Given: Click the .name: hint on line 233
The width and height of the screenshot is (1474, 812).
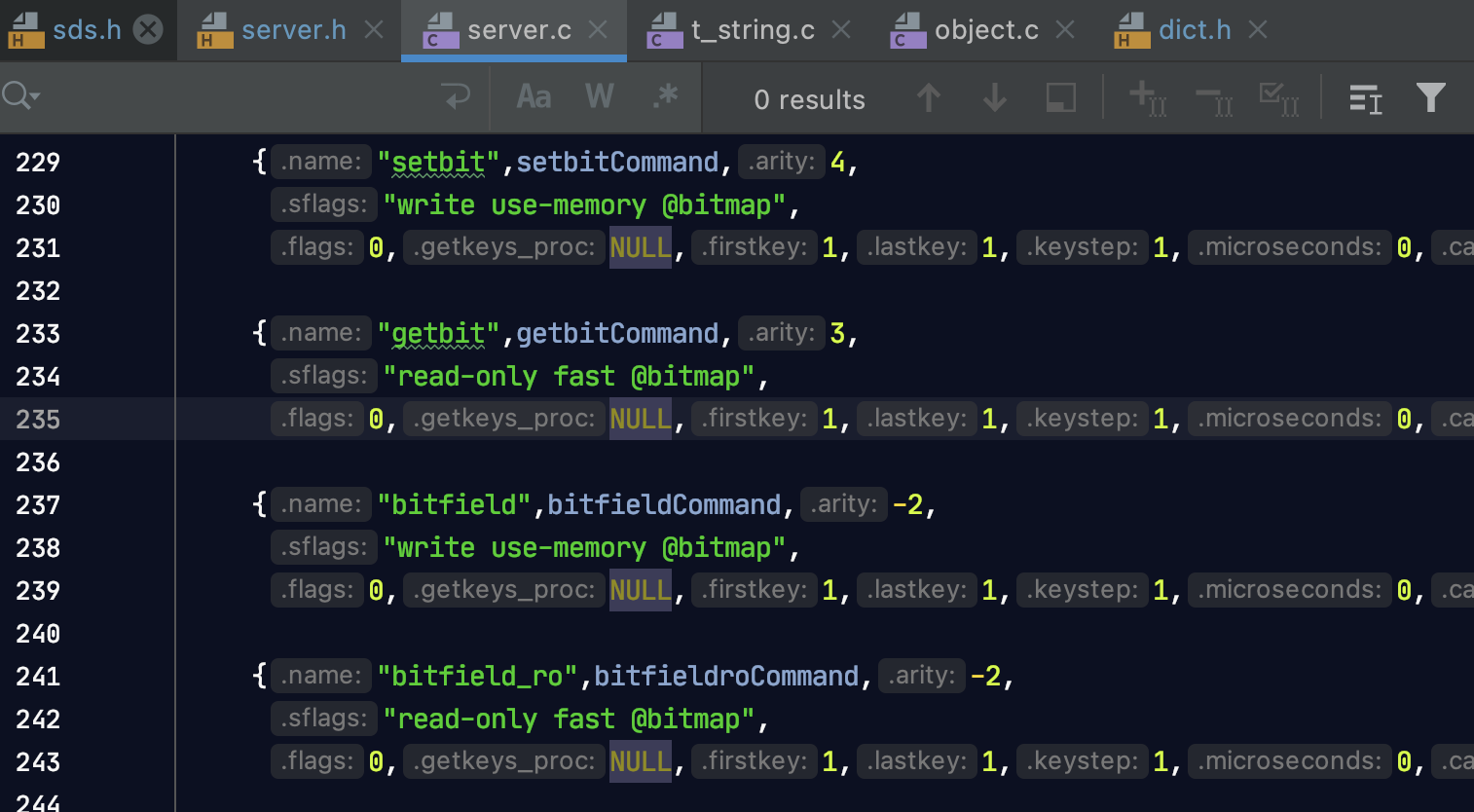Looking at the screenshot, I should tap(321, 333).
